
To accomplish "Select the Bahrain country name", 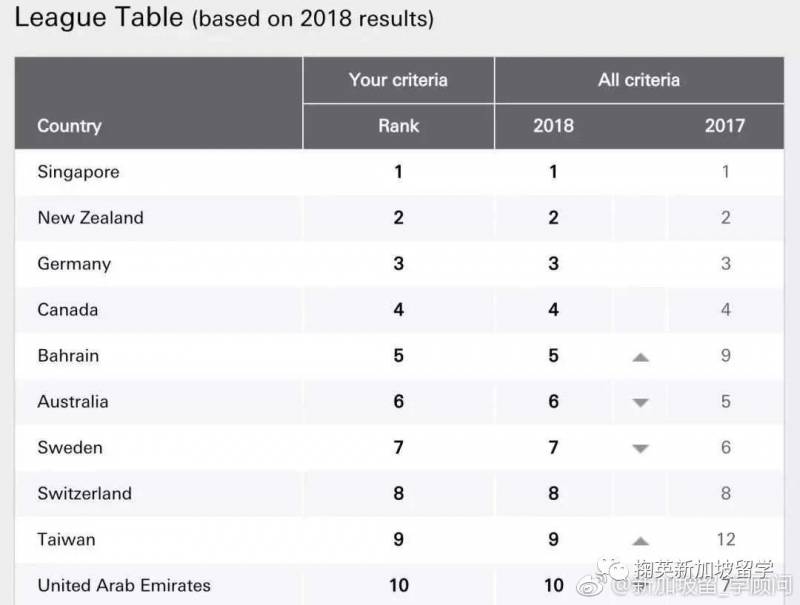I will coord(68,356).
